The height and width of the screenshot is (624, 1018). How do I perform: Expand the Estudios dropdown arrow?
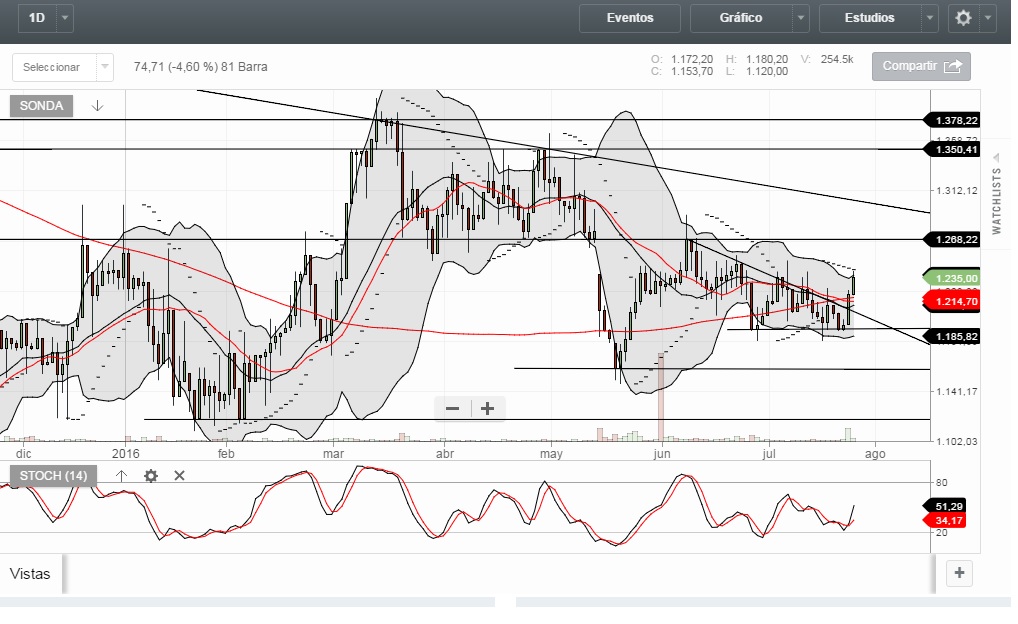(930, 18)
